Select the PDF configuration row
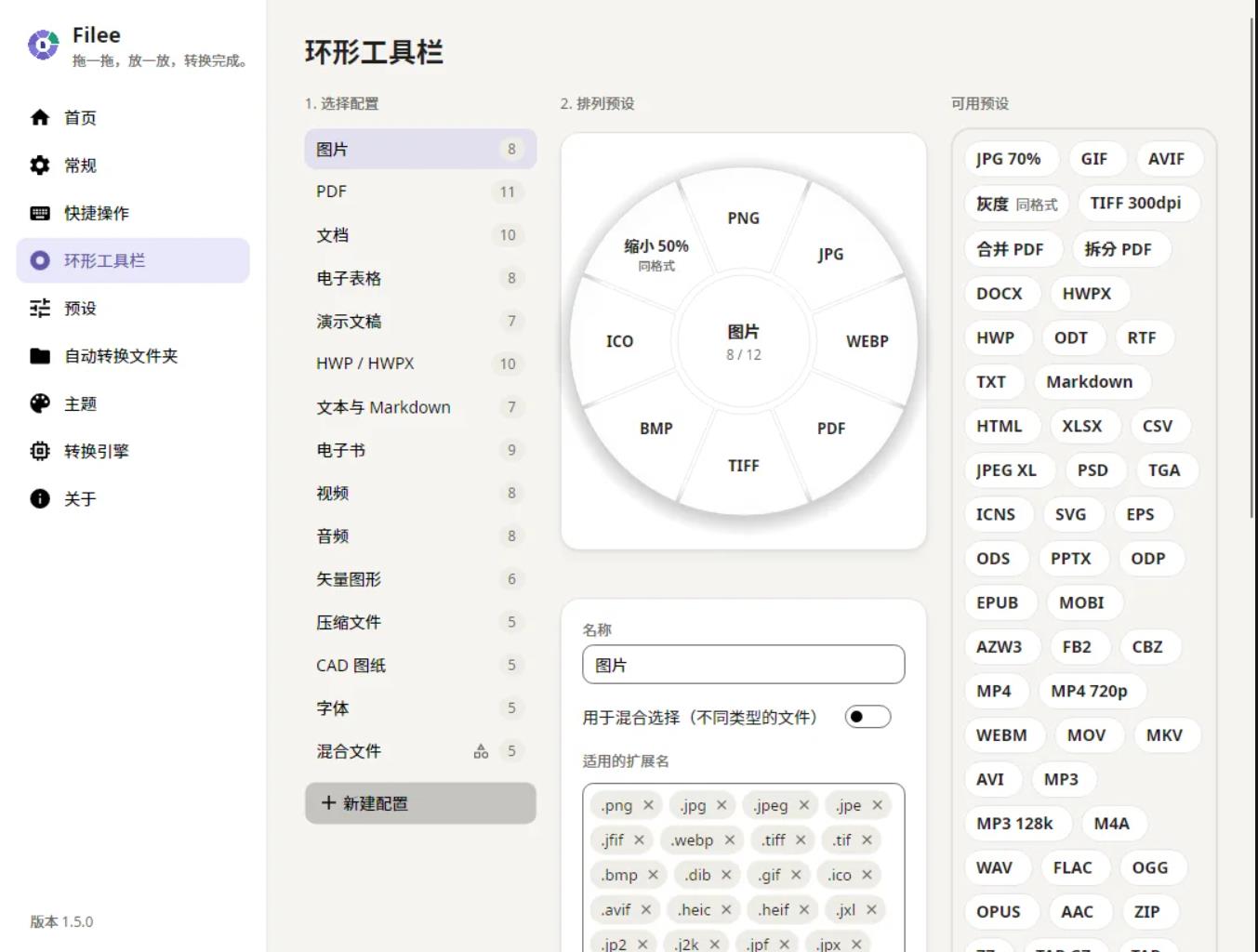The width and height of the screenshot is (1258, 952). [420, 192]
